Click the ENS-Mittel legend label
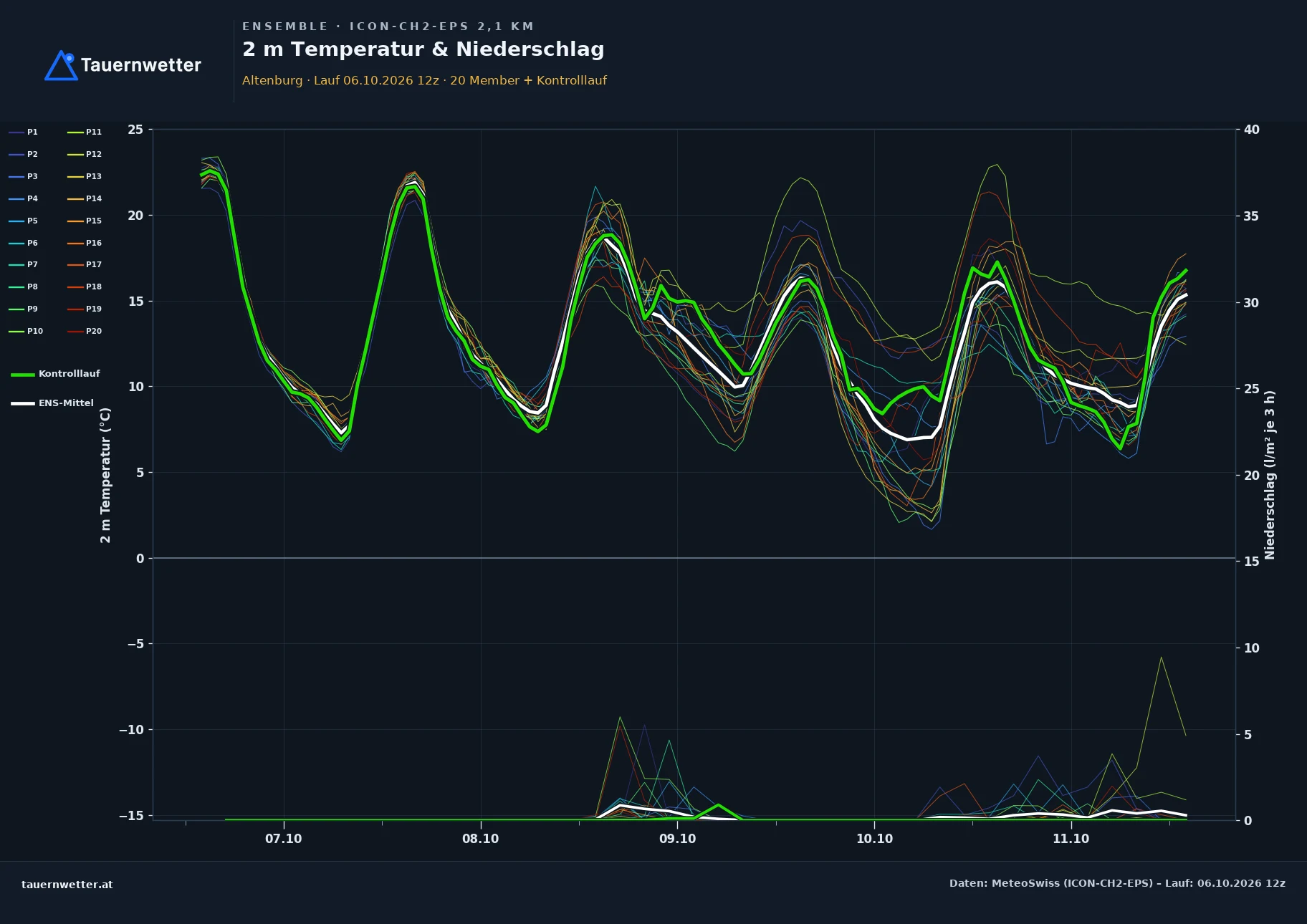This screenshot has height=924, width=1307. (x=66, y=403)
